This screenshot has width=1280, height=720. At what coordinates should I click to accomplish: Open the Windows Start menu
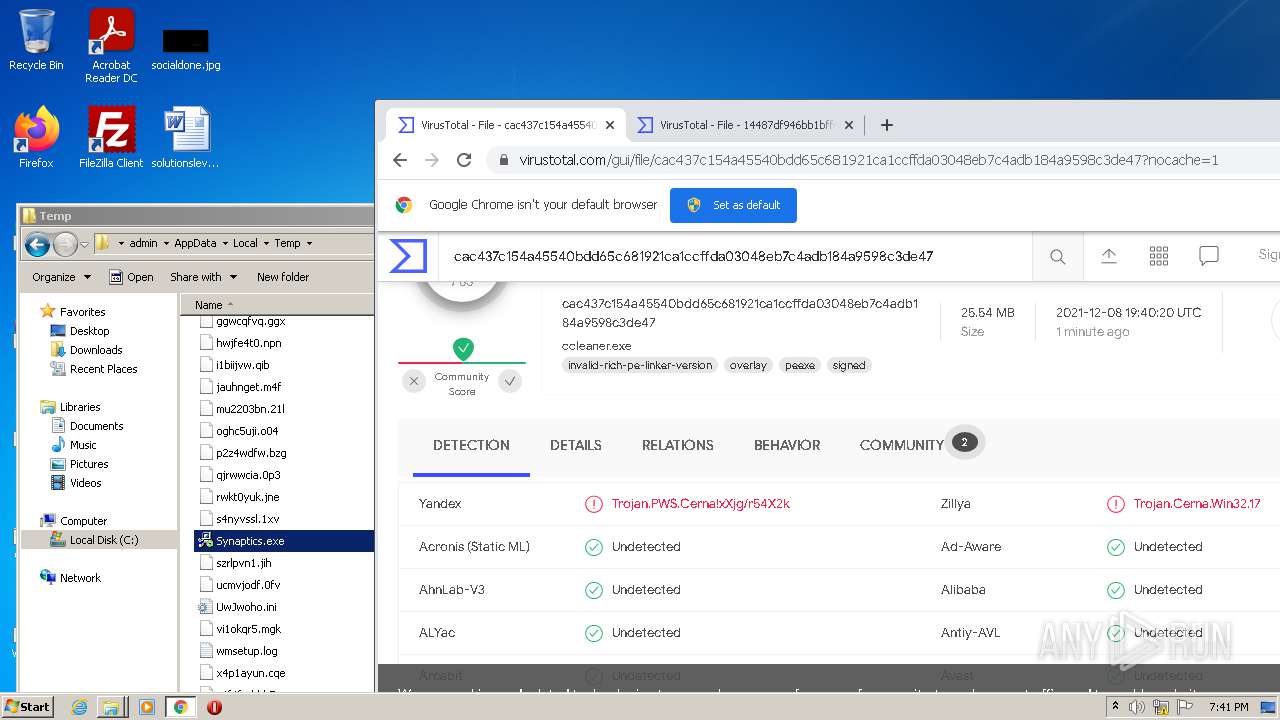click(28, 707)
